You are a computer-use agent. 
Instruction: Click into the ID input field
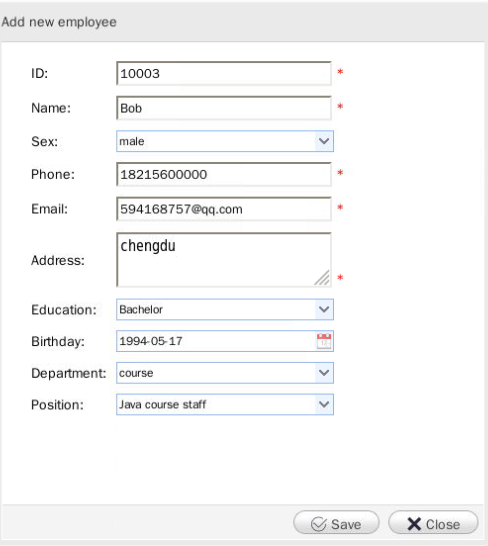[224, 73]
